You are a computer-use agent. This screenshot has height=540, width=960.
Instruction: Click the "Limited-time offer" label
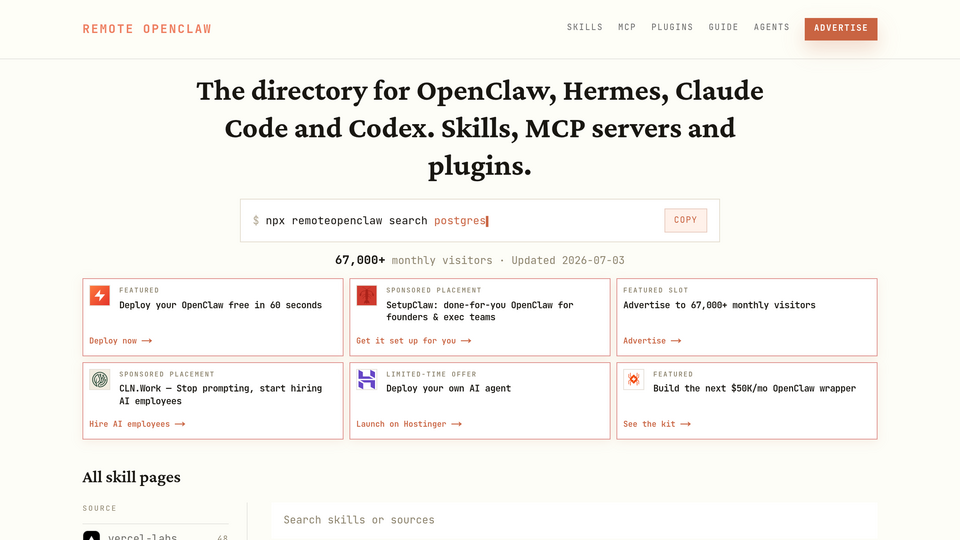(x=431, y=374)
